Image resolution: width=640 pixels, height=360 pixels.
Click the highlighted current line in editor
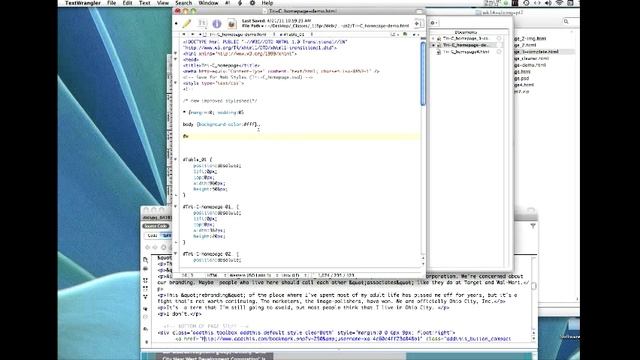(x=301, y=136)
